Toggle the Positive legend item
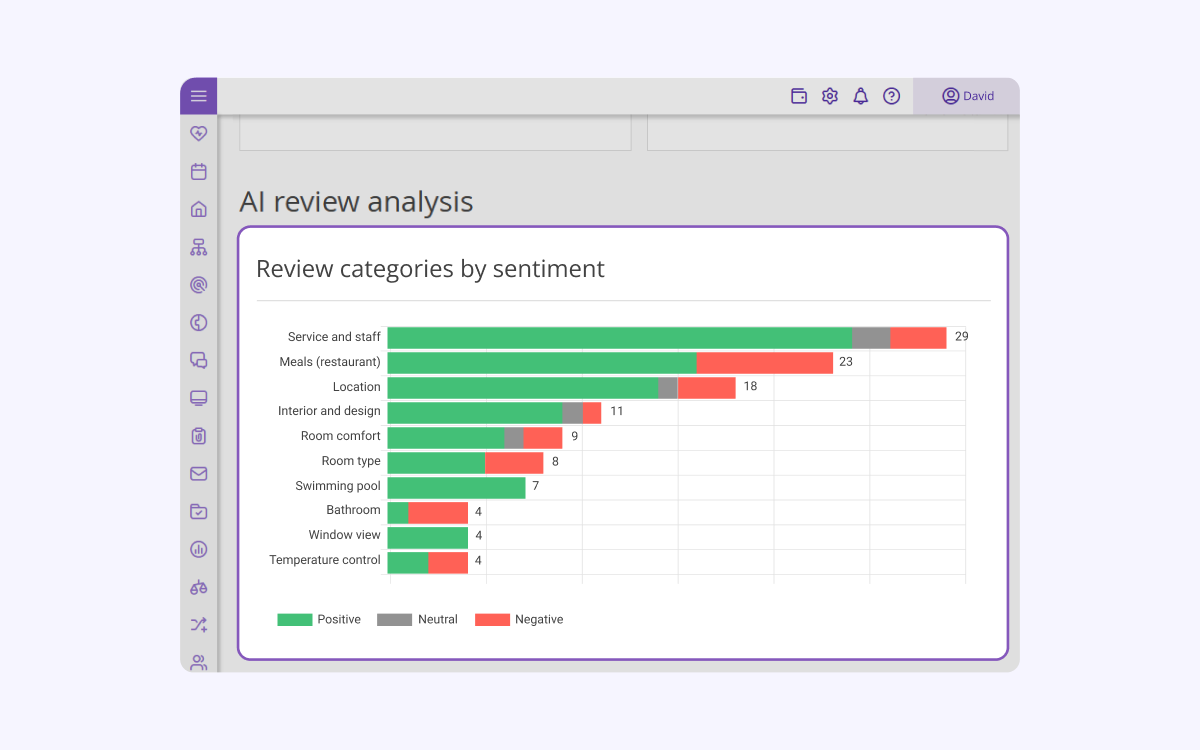The width and height of the screenshot is (1200, 750). coord(319,620)
